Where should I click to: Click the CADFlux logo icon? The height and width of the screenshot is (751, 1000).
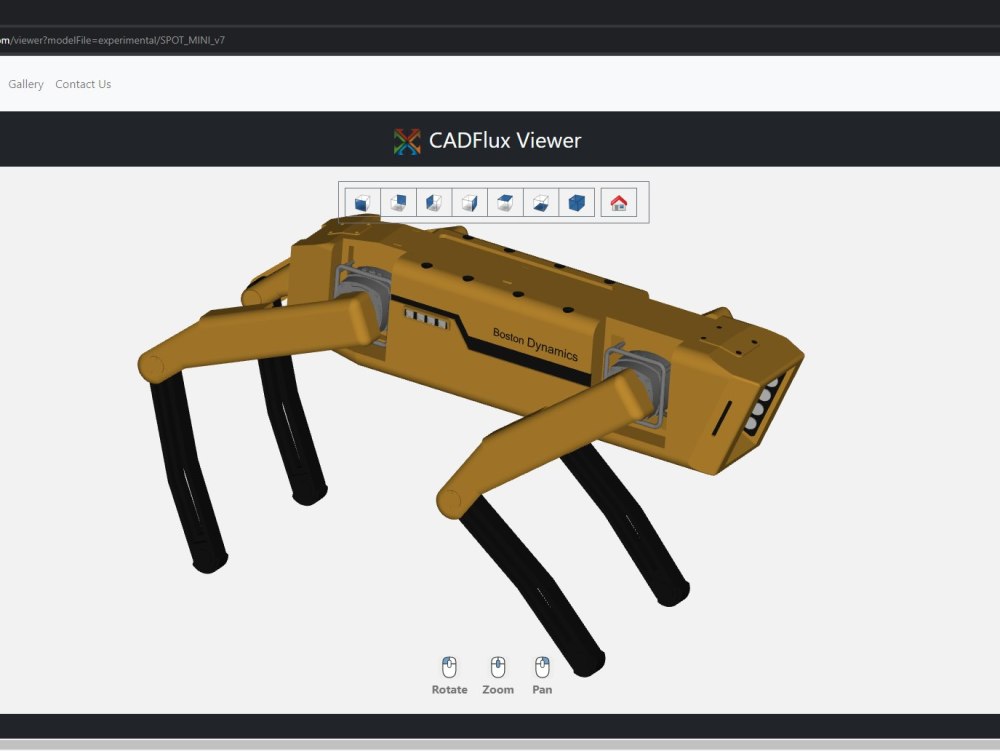point(407,141)
